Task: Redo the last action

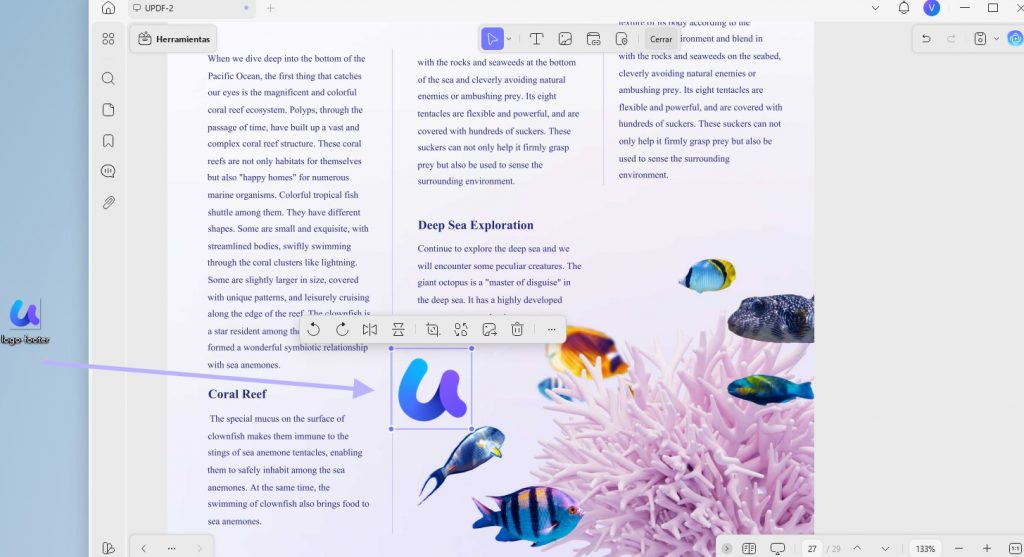Action: point(952,39)
